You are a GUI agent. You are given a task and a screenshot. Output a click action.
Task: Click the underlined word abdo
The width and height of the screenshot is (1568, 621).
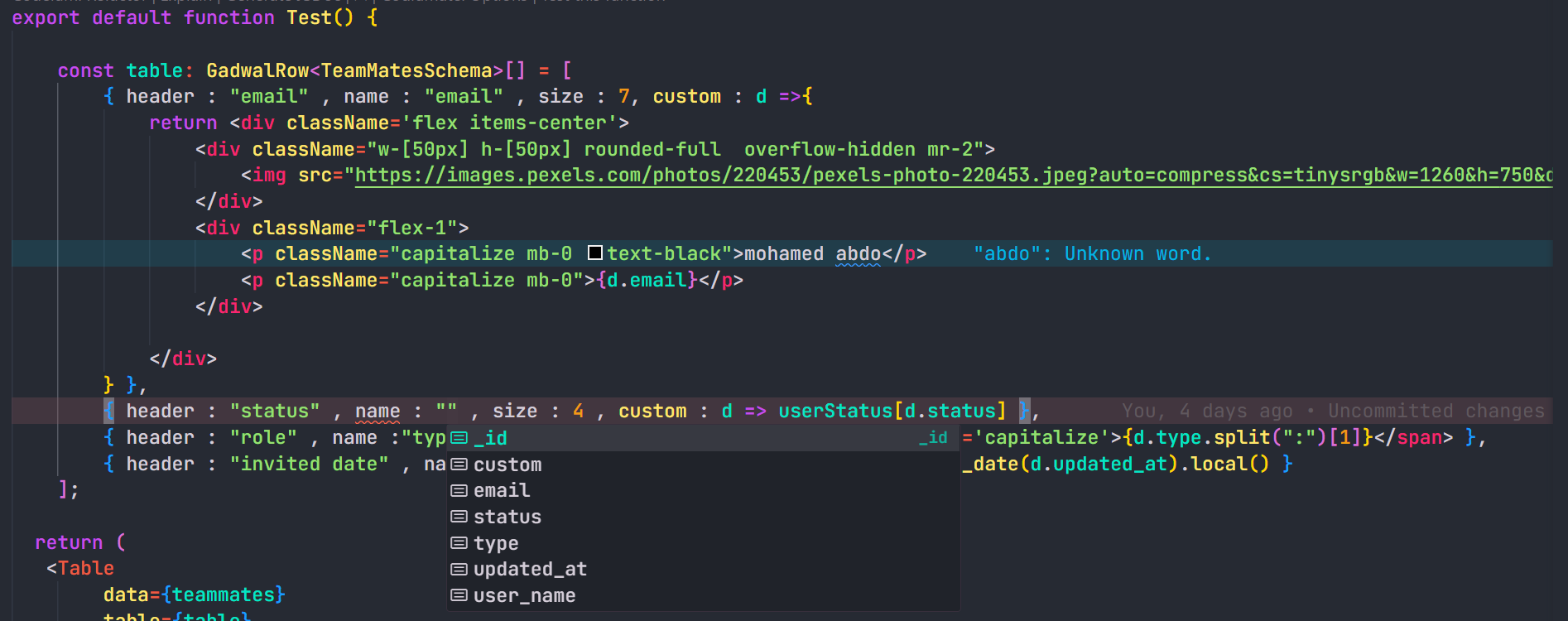tap(859, 253)
